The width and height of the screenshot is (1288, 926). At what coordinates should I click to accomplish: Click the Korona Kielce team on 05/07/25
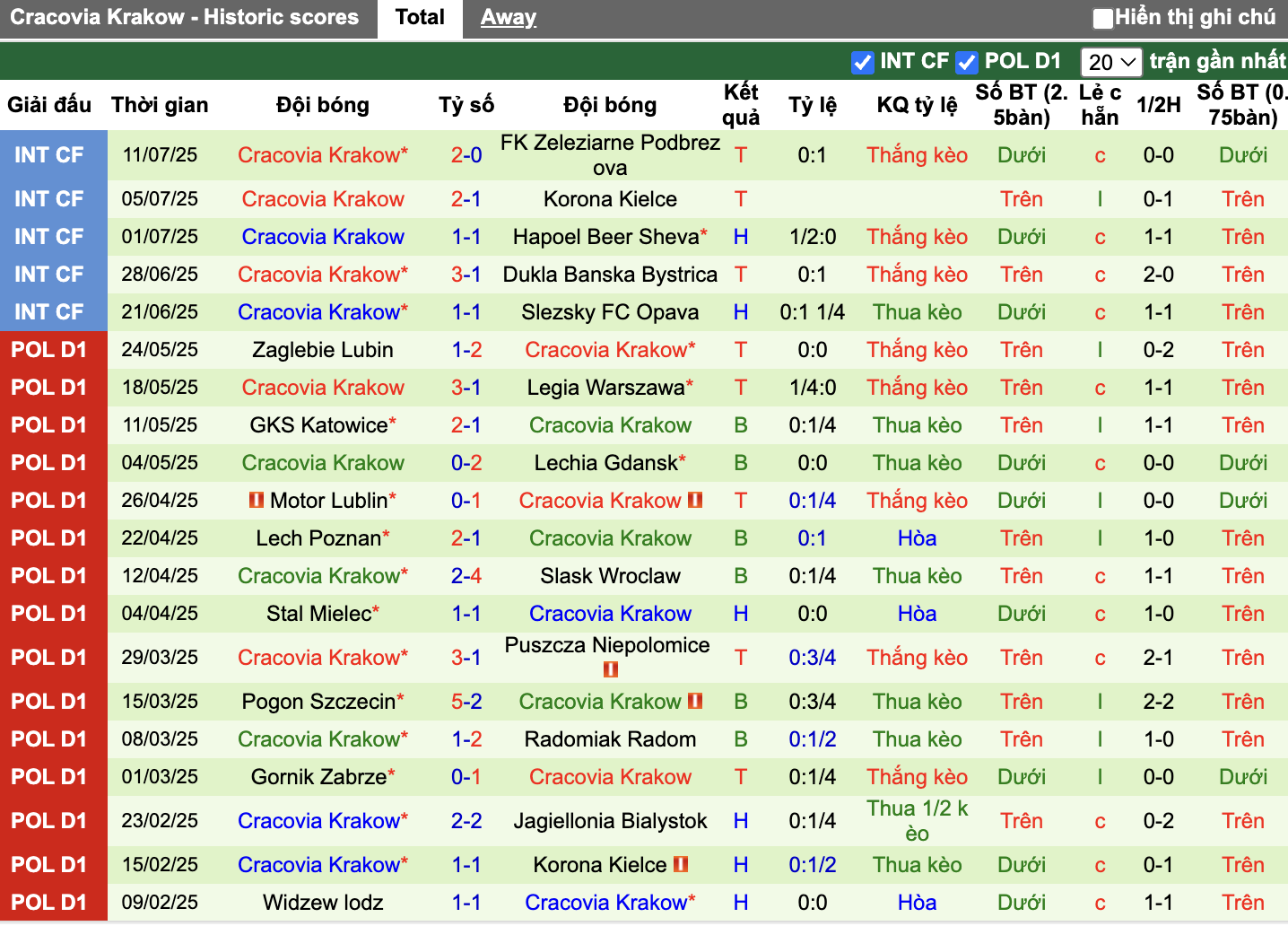[610, 199]
